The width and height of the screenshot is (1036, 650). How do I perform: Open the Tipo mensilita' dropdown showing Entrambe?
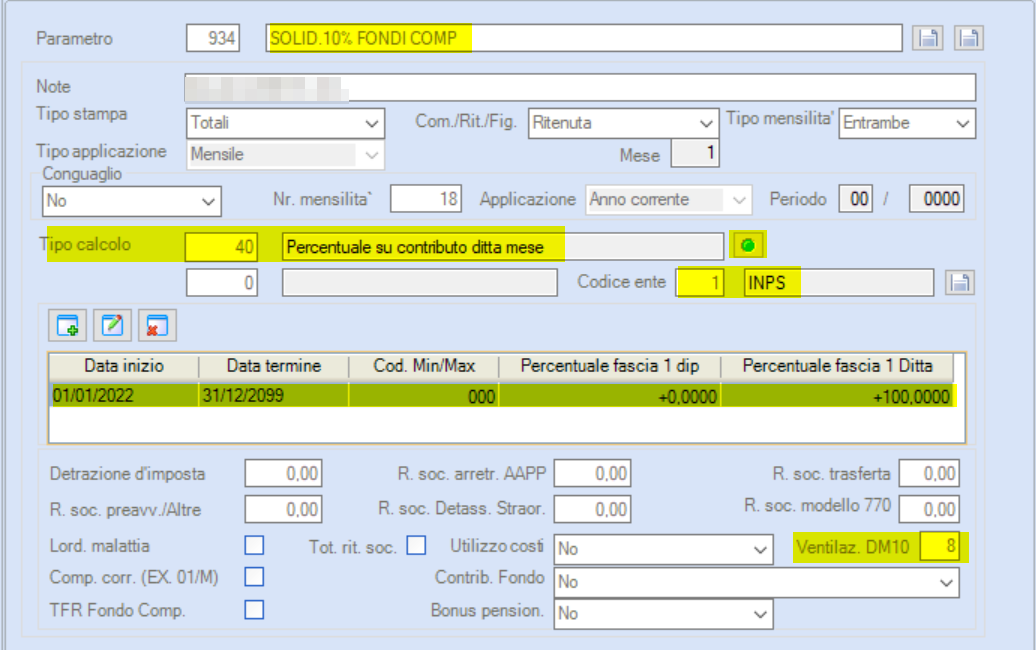tap(907, 123)
